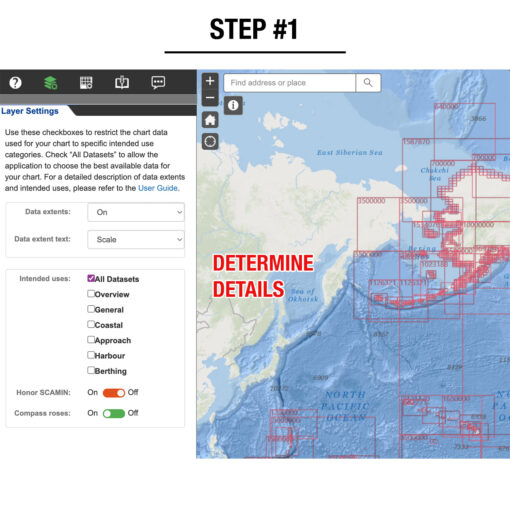
Task: Open the User Guide link
Action: point(158,188)
